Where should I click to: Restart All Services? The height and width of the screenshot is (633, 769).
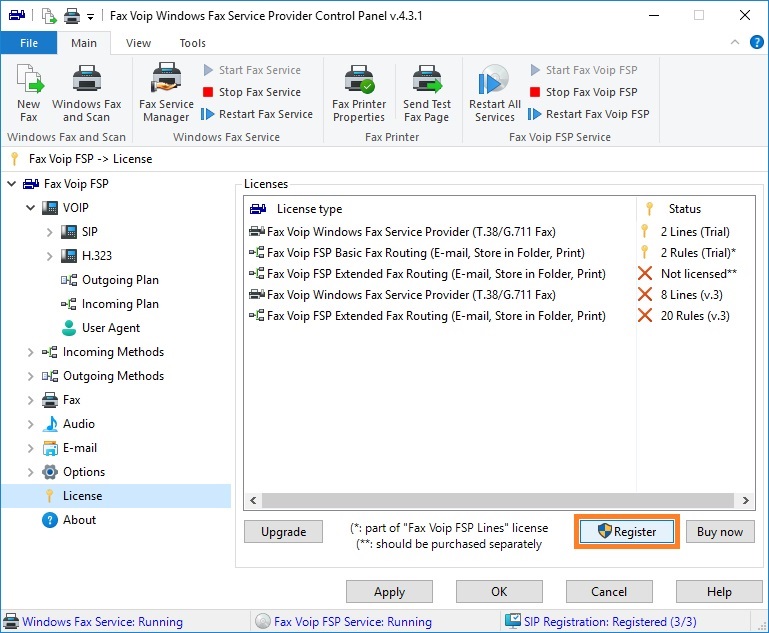(x=495, y=93)
